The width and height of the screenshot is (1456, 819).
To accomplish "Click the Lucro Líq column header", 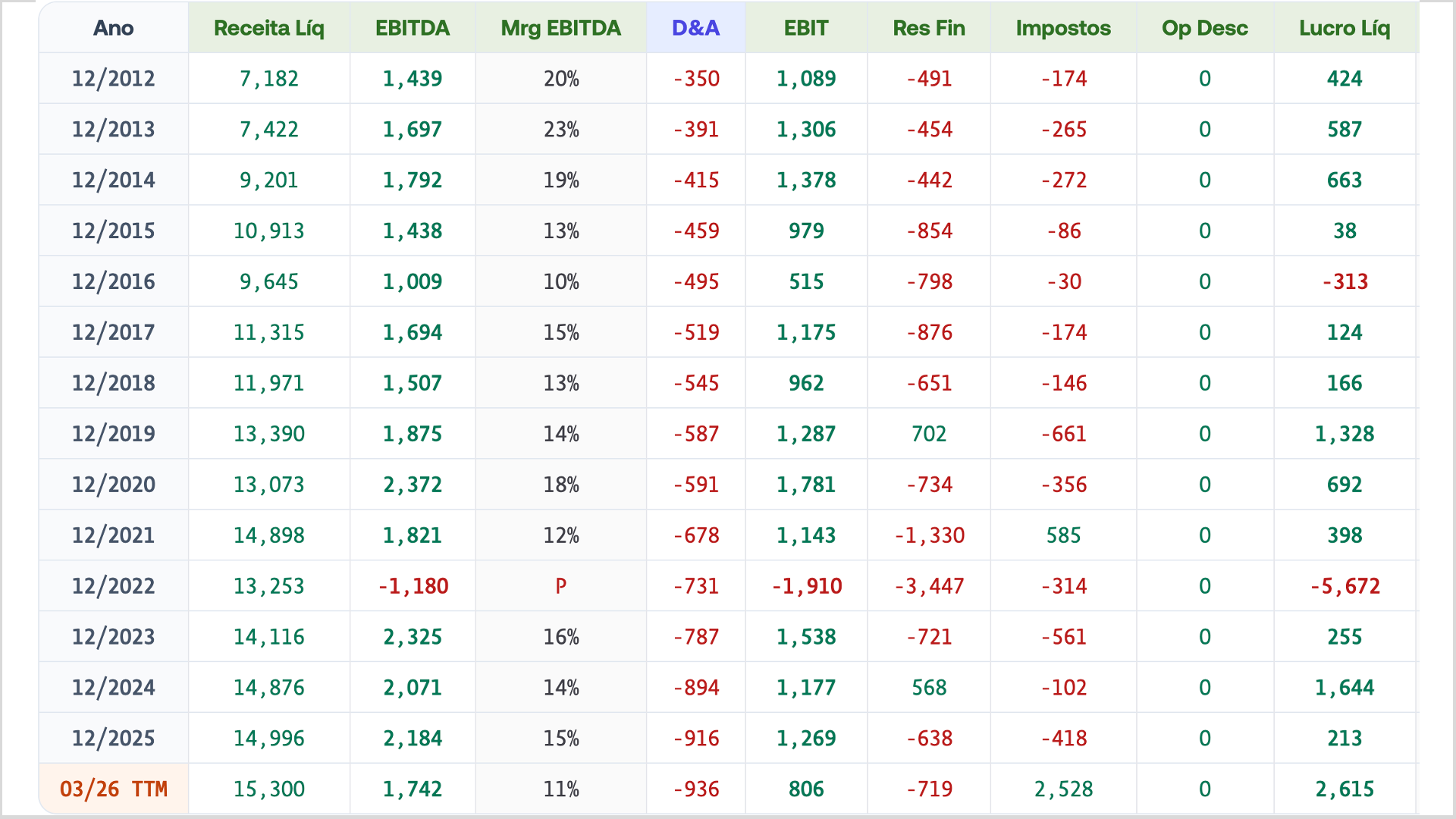I will [x=1344, y=28].
